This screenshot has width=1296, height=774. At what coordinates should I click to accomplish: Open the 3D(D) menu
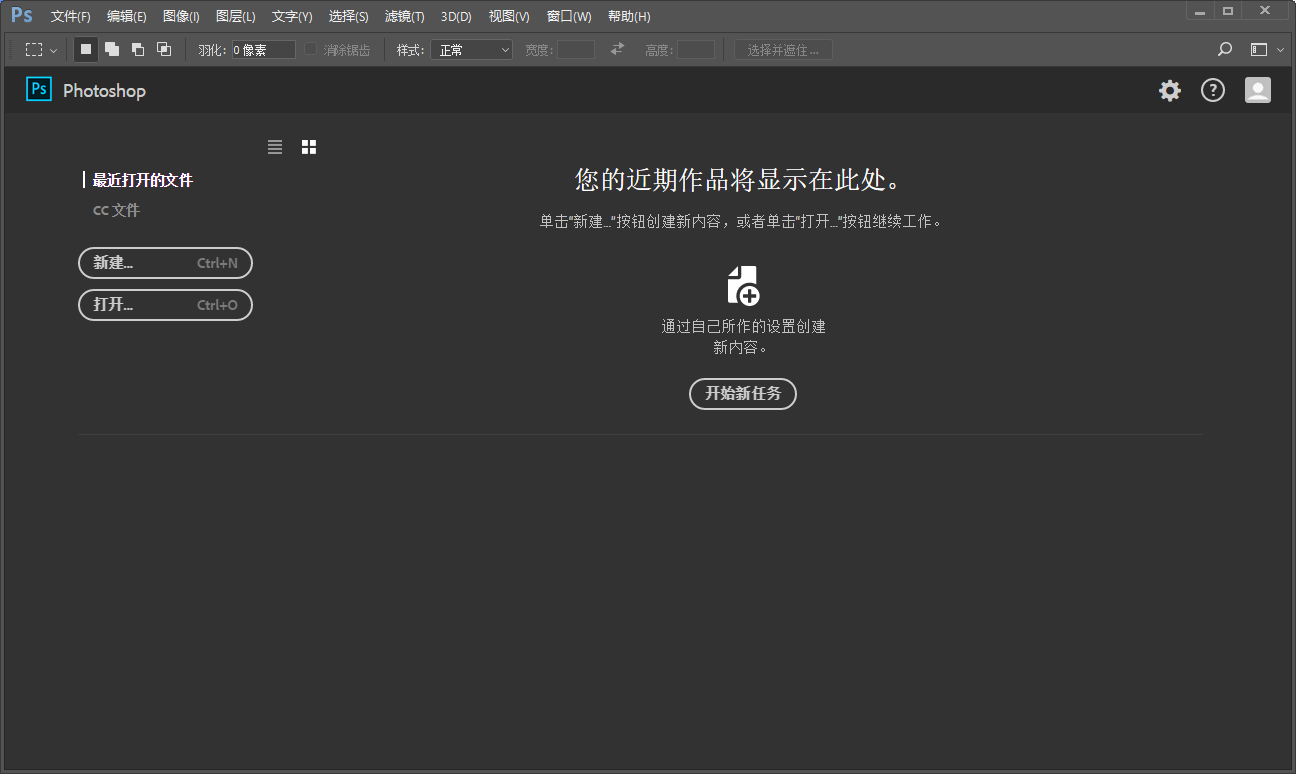(x=456, y=16)
